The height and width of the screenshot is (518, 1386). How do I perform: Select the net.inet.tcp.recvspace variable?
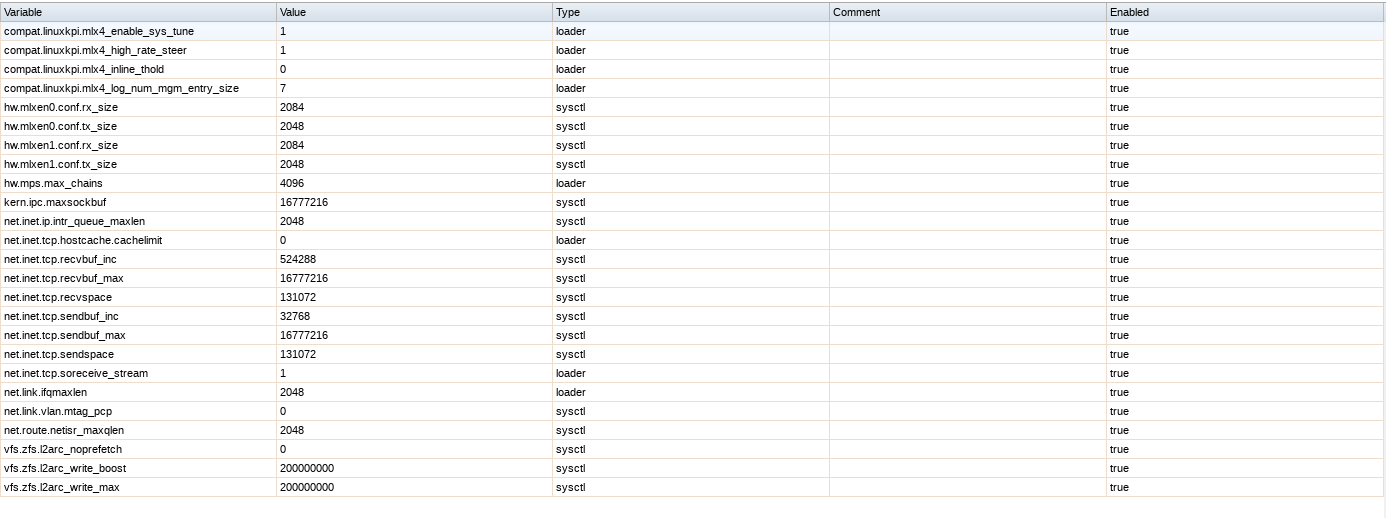point(59,297)
